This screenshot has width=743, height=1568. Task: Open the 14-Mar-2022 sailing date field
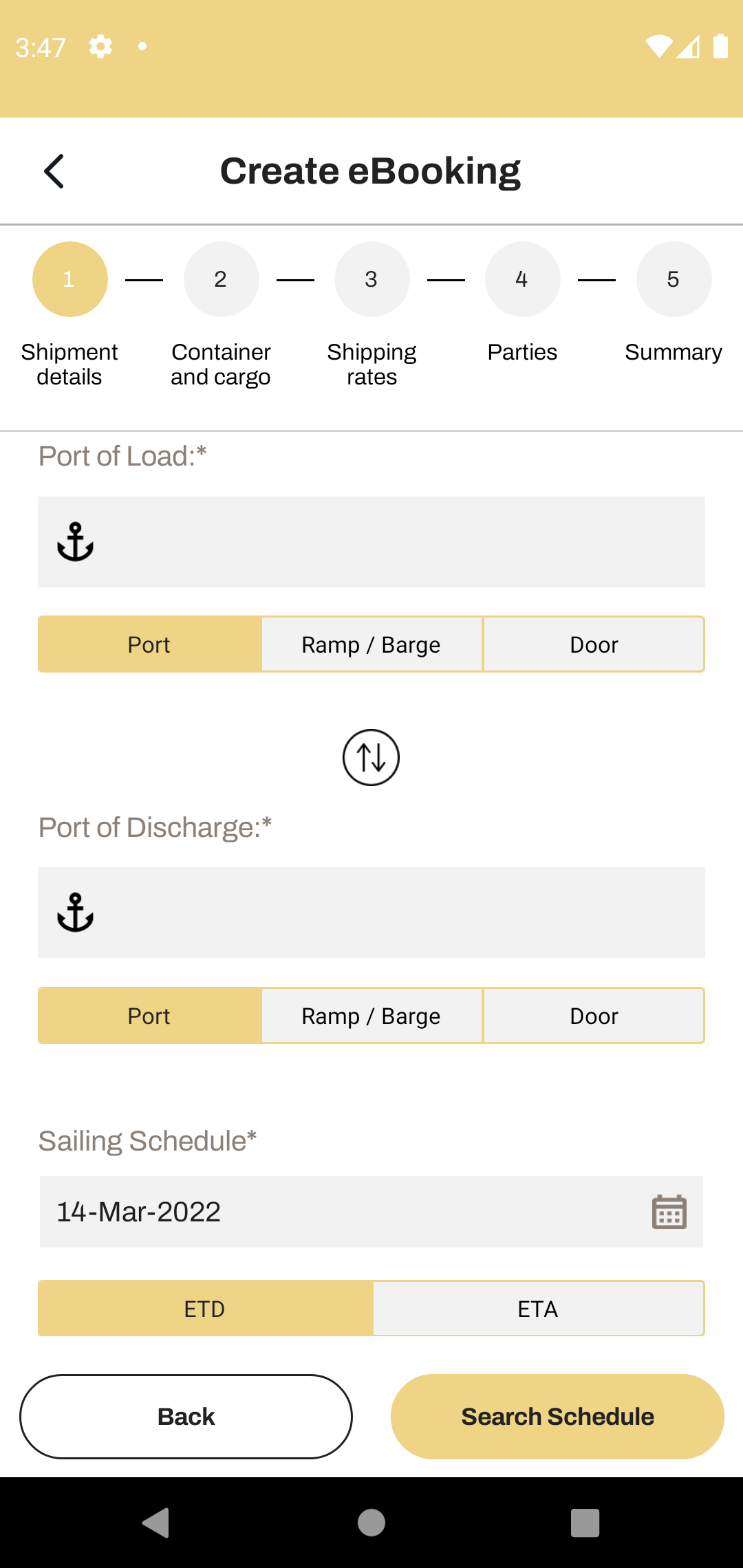tap(371, 1211)
